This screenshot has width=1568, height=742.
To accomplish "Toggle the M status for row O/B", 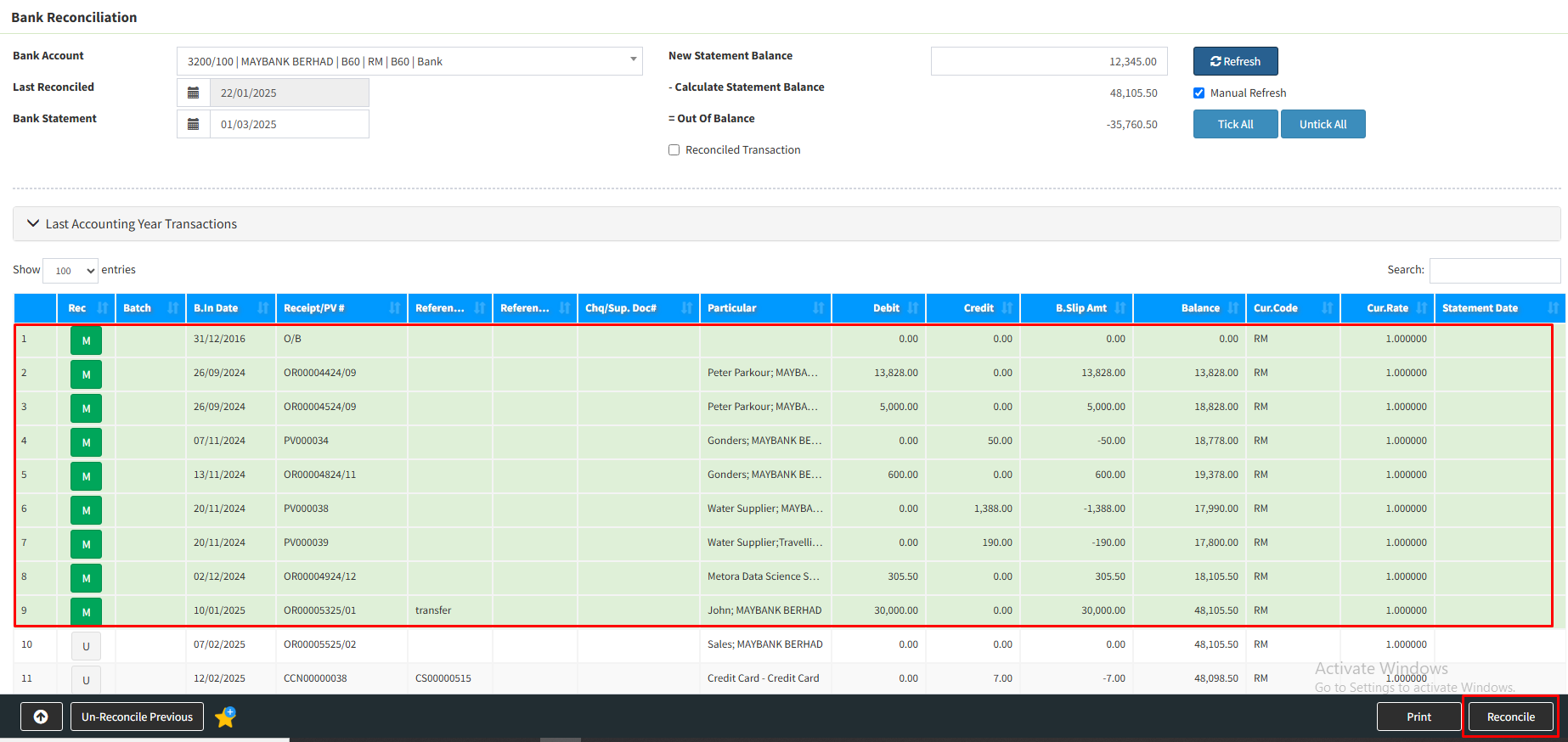I will click(86, 340).
